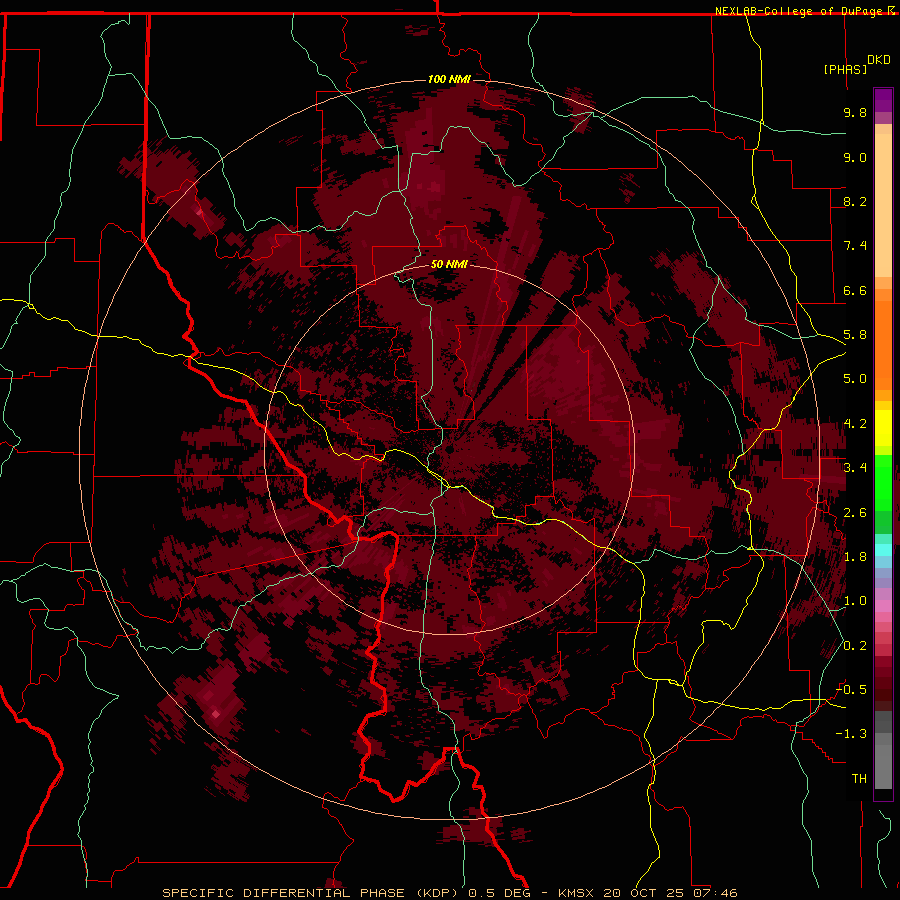900x900 pixels.
Task: Pick the cyan segment of the color bar
Action: (883, 550)
